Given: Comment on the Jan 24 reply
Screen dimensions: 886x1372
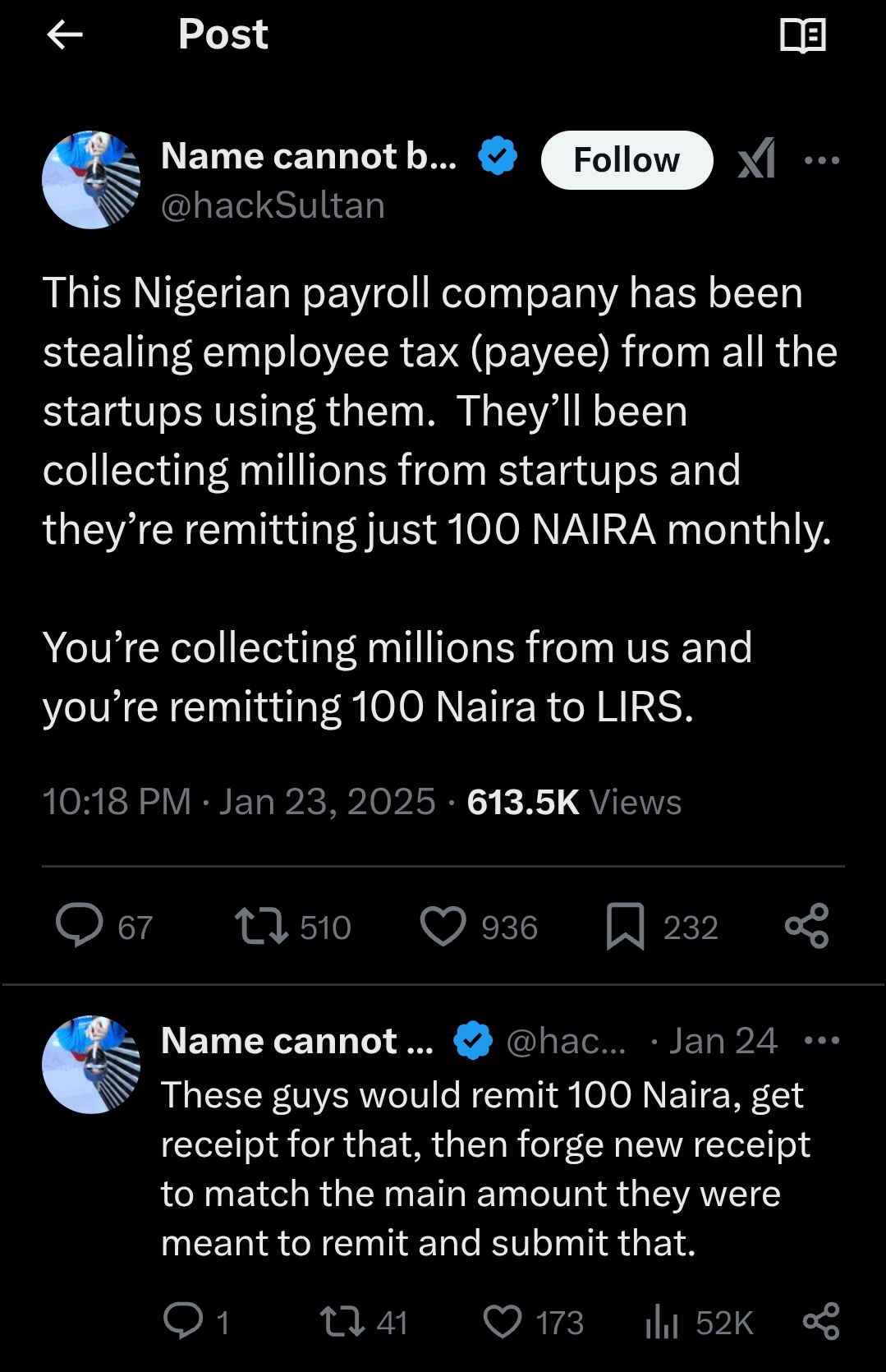Looking at the screenshot, I should click(183, 1322).
